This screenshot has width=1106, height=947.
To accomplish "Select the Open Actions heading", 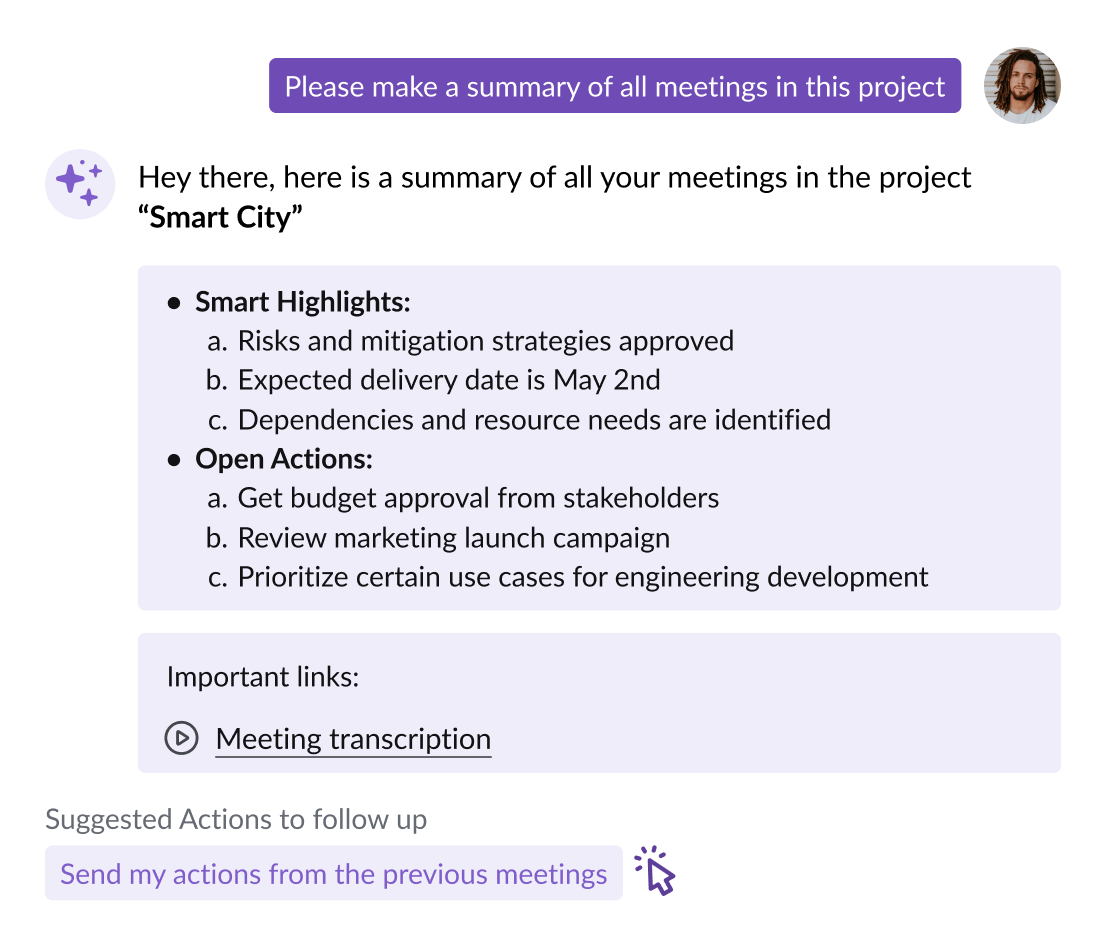I will pos(284,459).
